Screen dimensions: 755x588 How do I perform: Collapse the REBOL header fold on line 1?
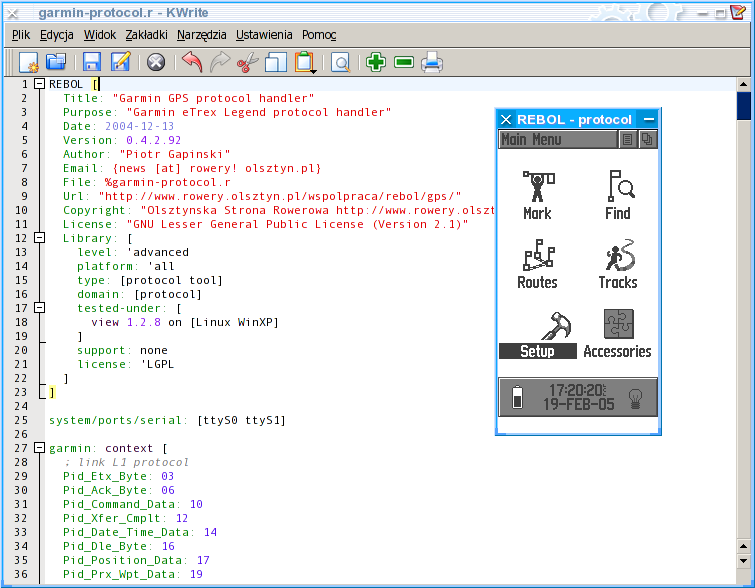click(x=39, y=84)
